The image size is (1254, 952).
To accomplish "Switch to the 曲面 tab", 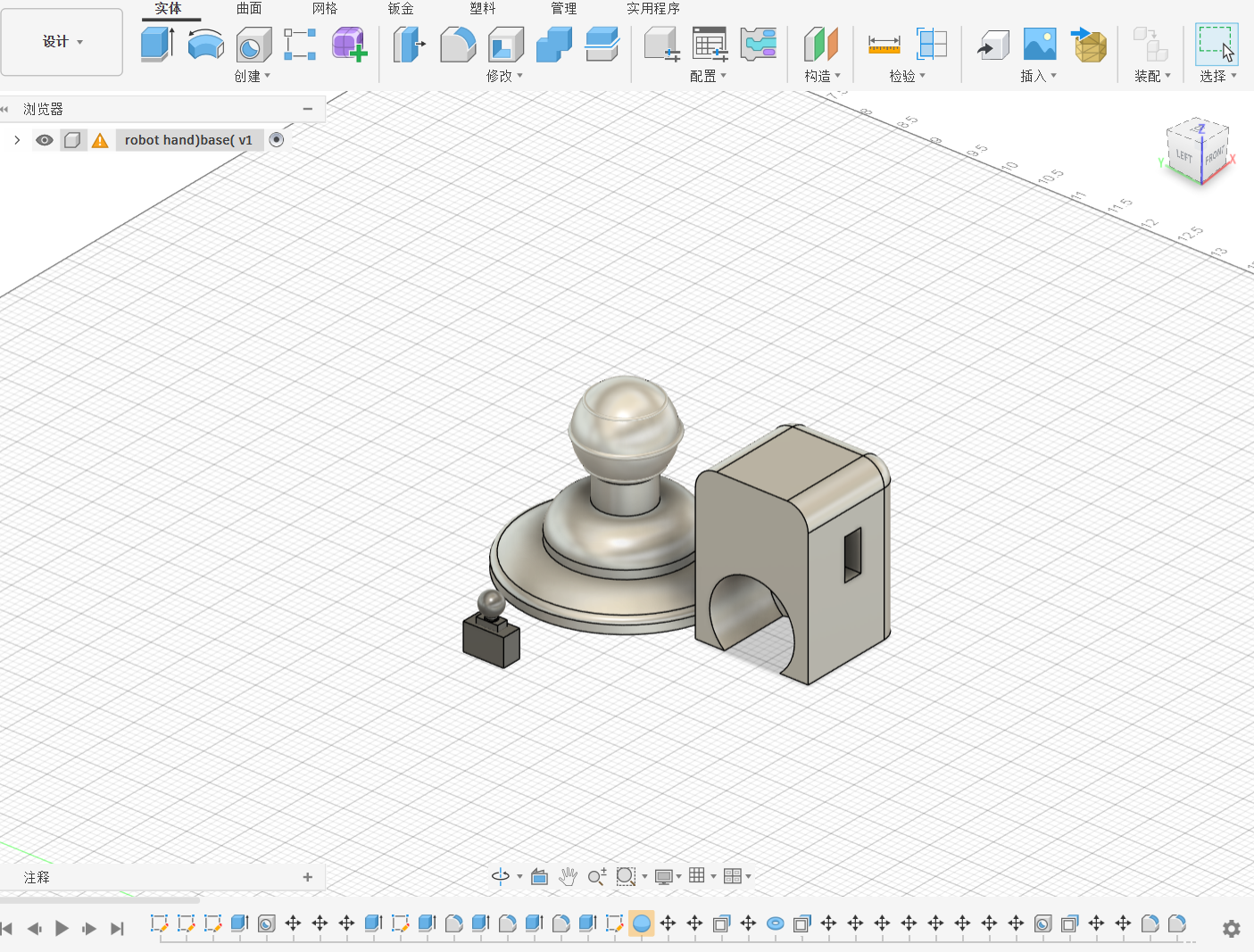I will click(x=249, y=8).
